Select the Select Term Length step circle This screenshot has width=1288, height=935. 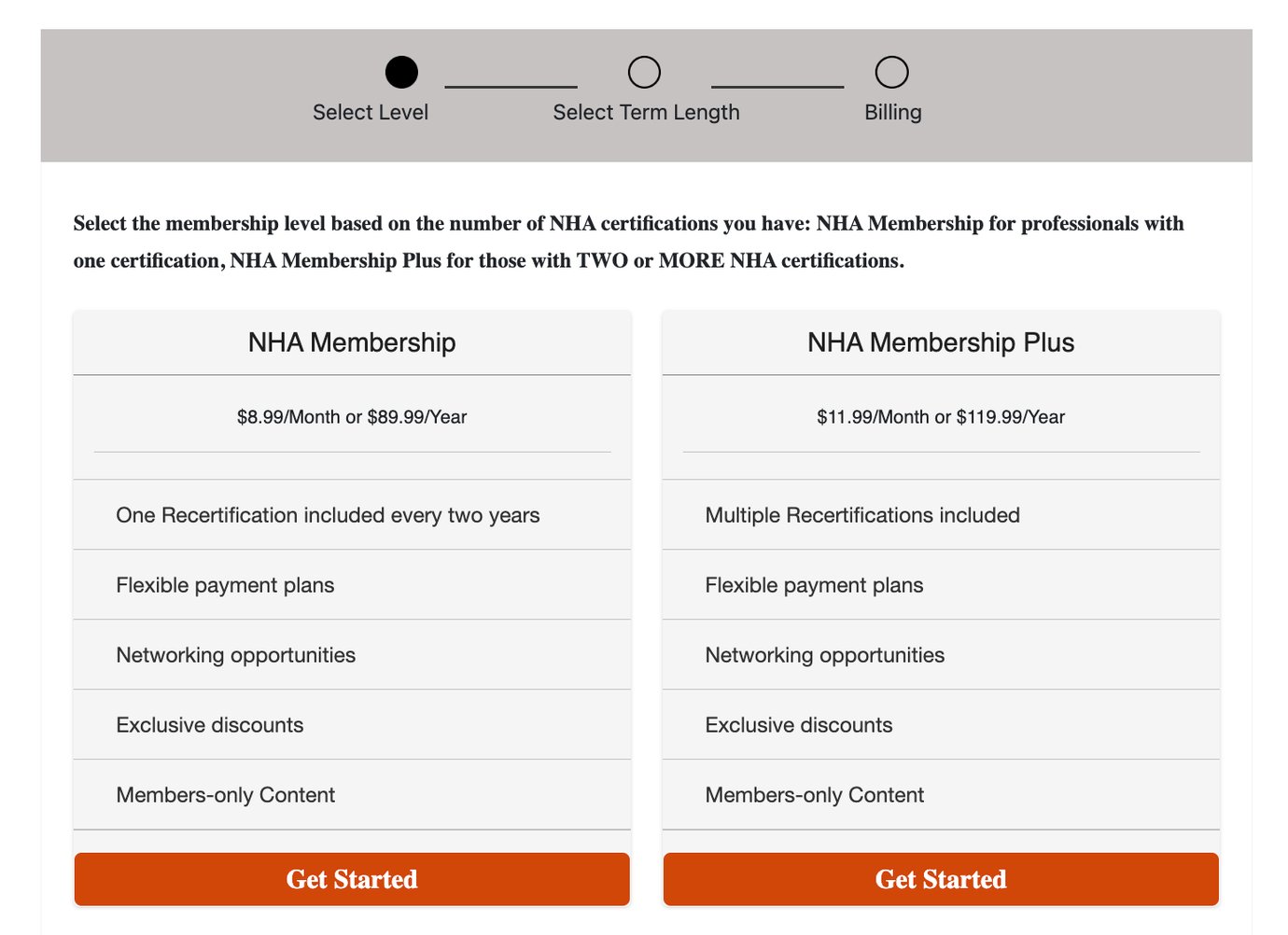point(644,72)
